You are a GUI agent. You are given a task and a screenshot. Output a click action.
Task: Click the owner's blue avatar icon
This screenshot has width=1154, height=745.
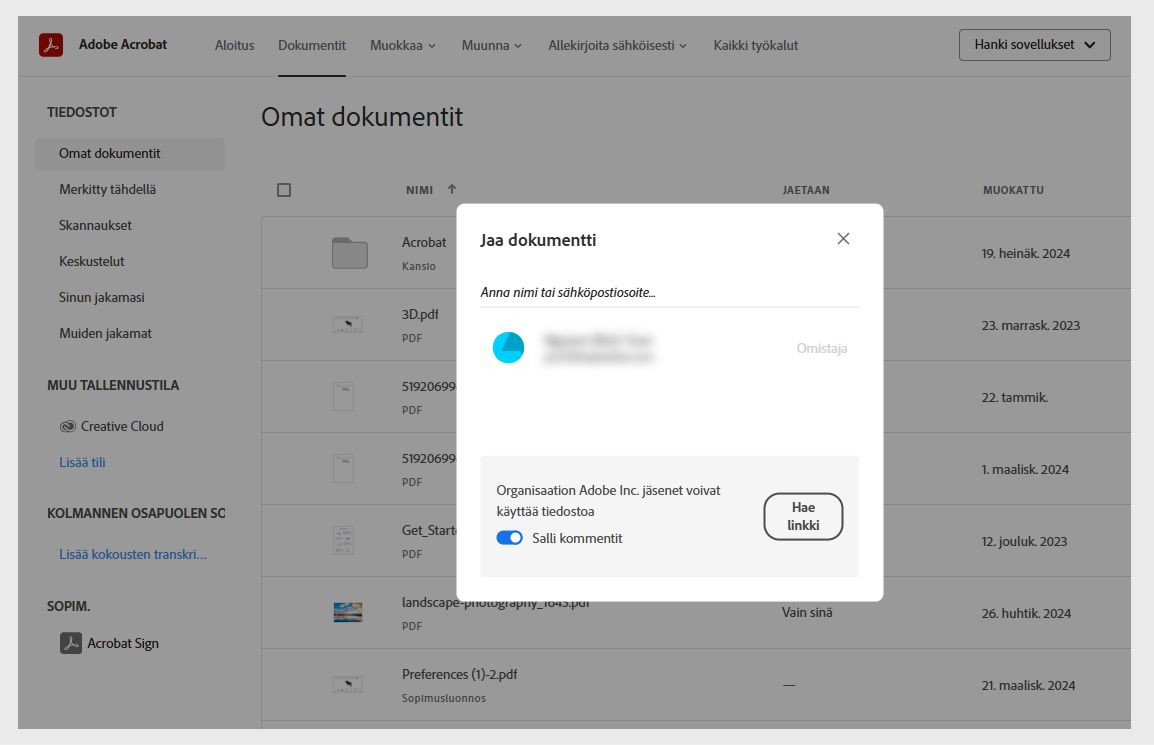pos(509,347)
